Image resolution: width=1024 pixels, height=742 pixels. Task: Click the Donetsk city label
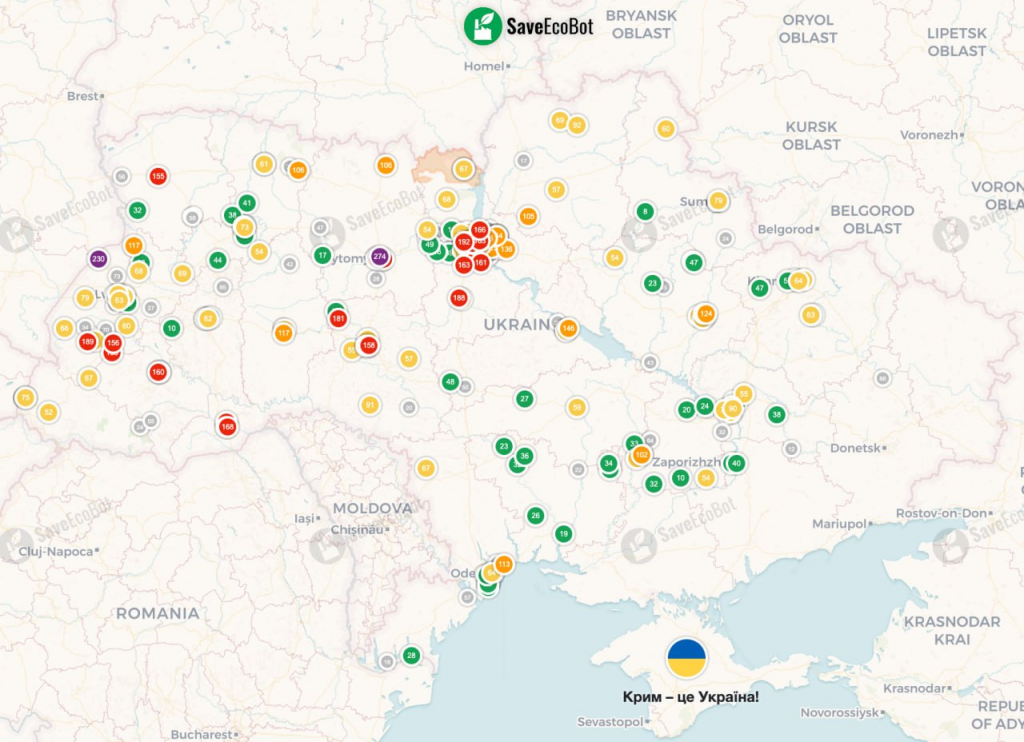[x=856, y=448]
